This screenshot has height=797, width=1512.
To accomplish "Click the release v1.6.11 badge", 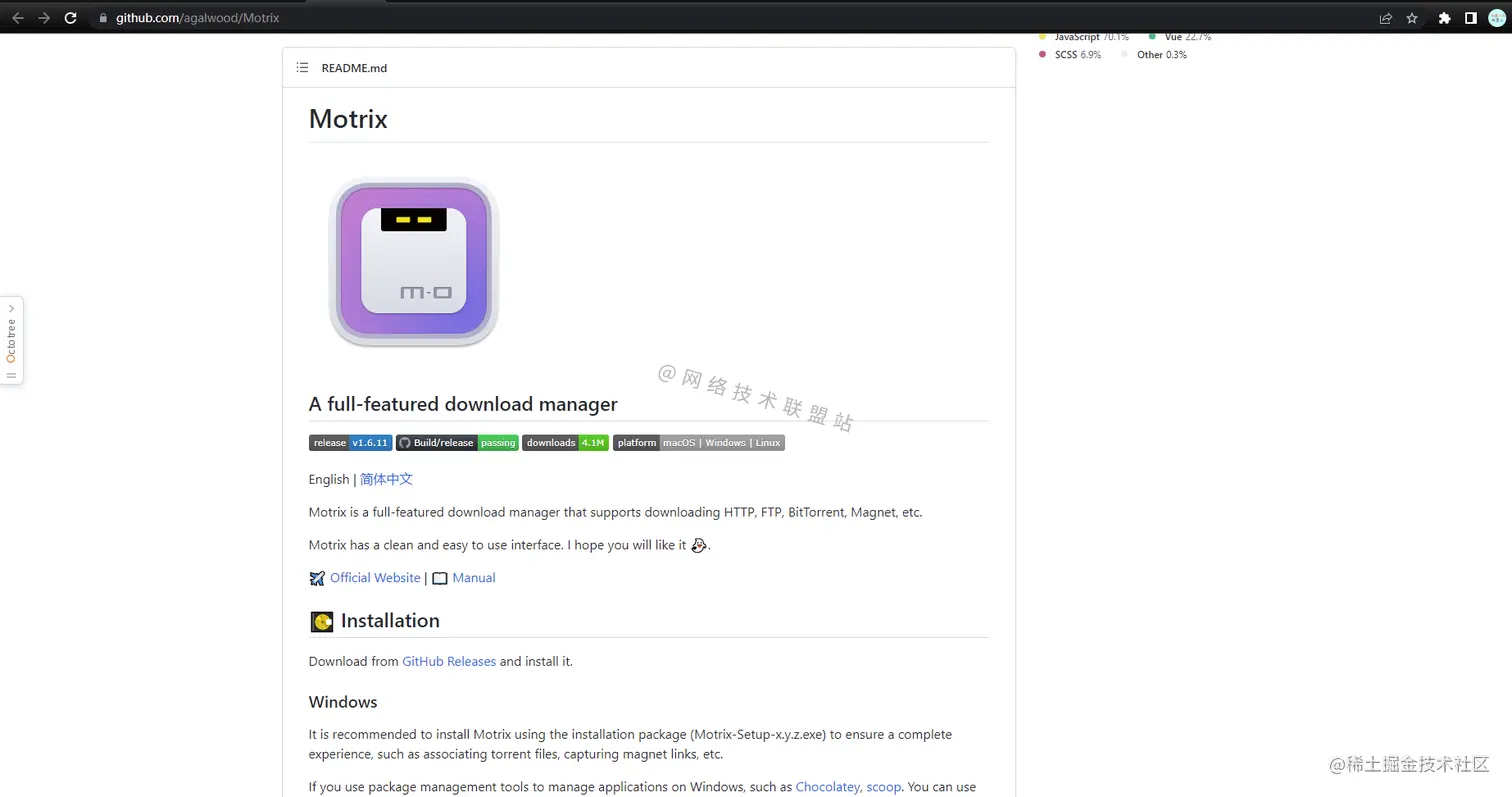I will (350, 443).
